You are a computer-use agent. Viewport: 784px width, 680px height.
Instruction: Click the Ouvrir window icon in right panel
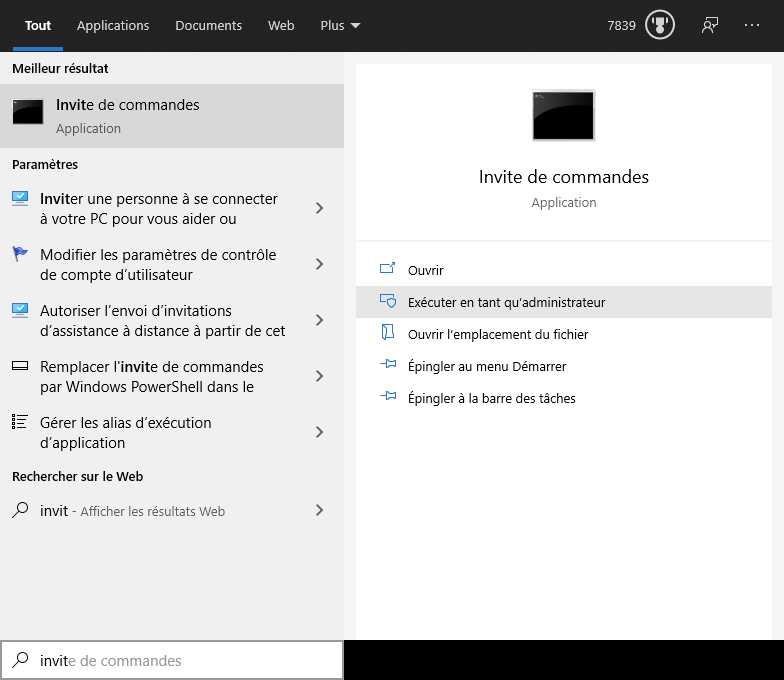point(388,270)
